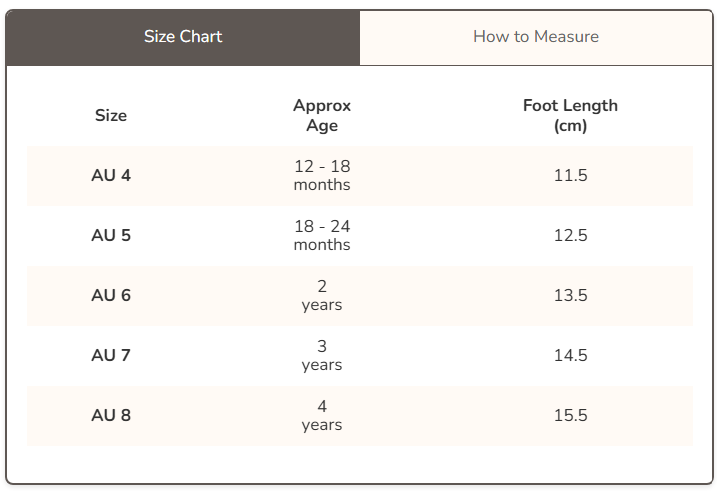Select the AU 6 size label
This screenshot has height=491, width=717.
click(x=111, y=296)
